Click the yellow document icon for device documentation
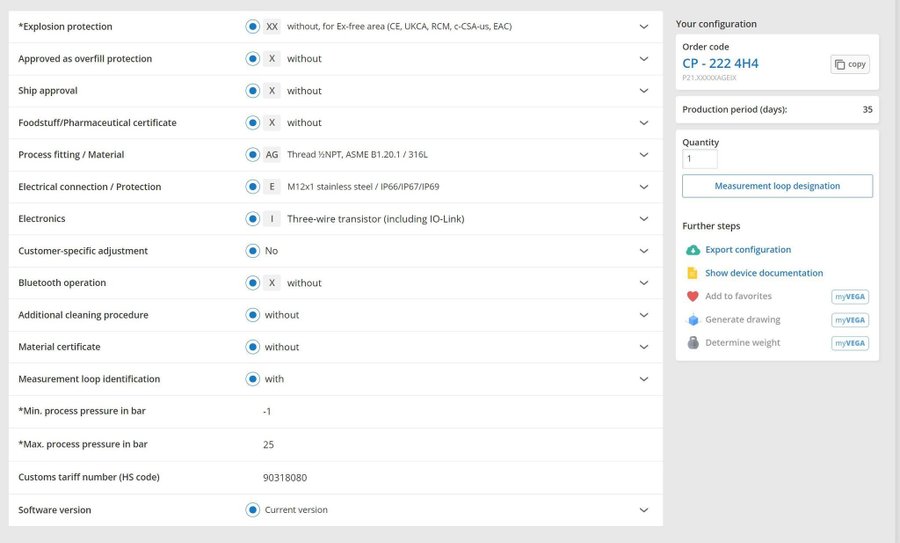Image resolution: width=900 pixels, height=543 pixels. click(692, 273)
